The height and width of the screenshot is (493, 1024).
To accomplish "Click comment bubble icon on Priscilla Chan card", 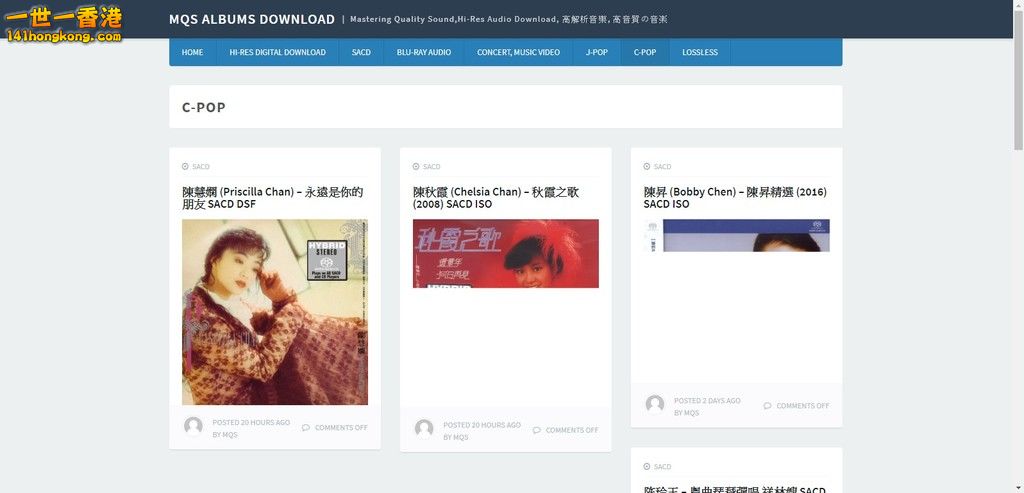I will click(x=306, y=428).
